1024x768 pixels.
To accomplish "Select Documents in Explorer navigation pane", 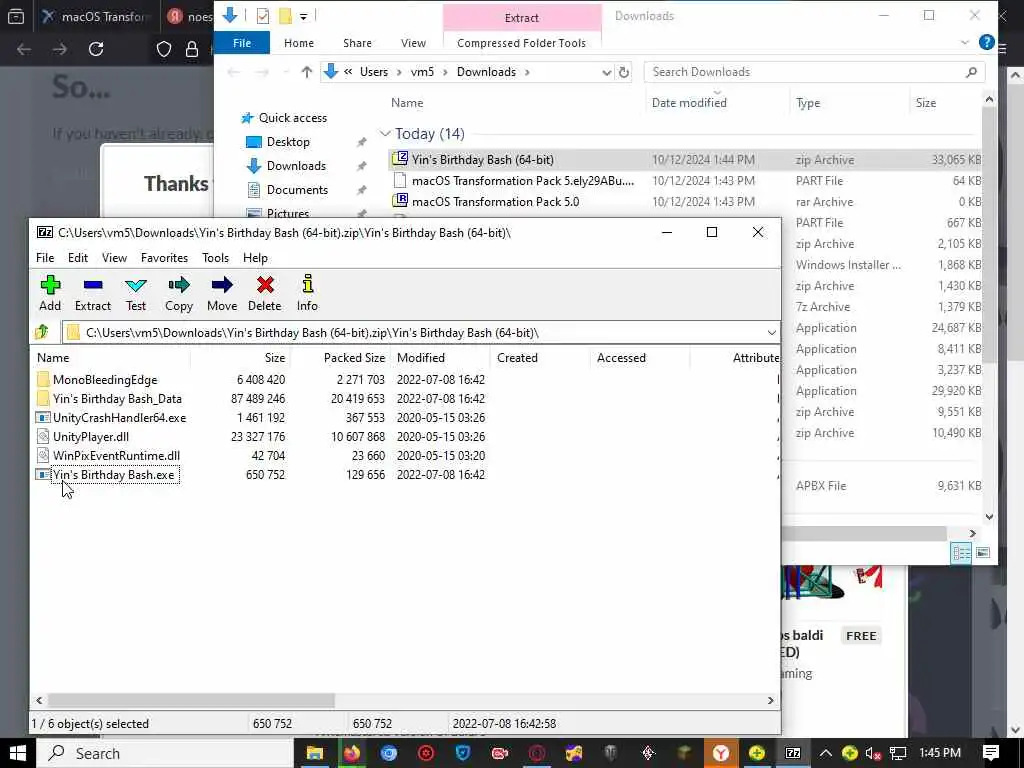I will point(297,190).
